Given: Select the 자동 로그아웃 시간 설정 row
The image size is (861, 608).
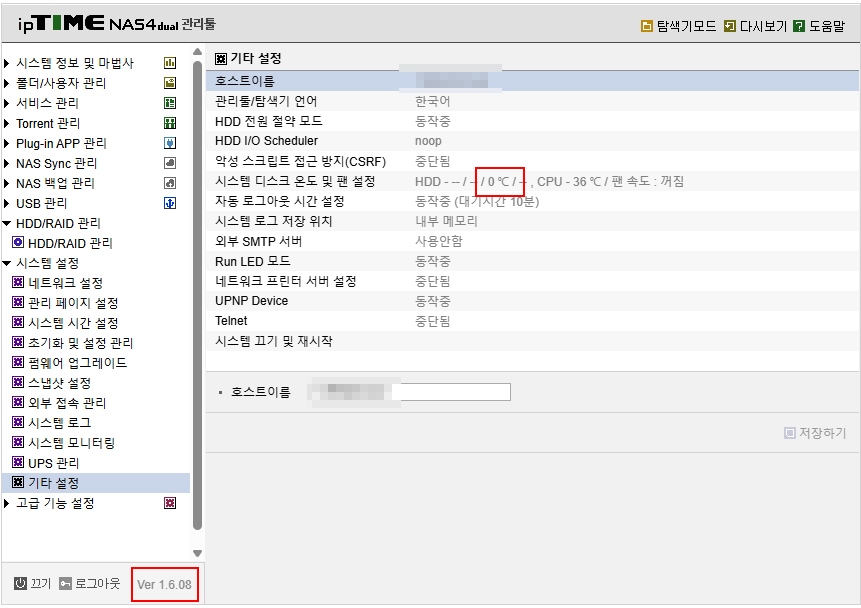Looking at the screenshot, I should point(532,201).
